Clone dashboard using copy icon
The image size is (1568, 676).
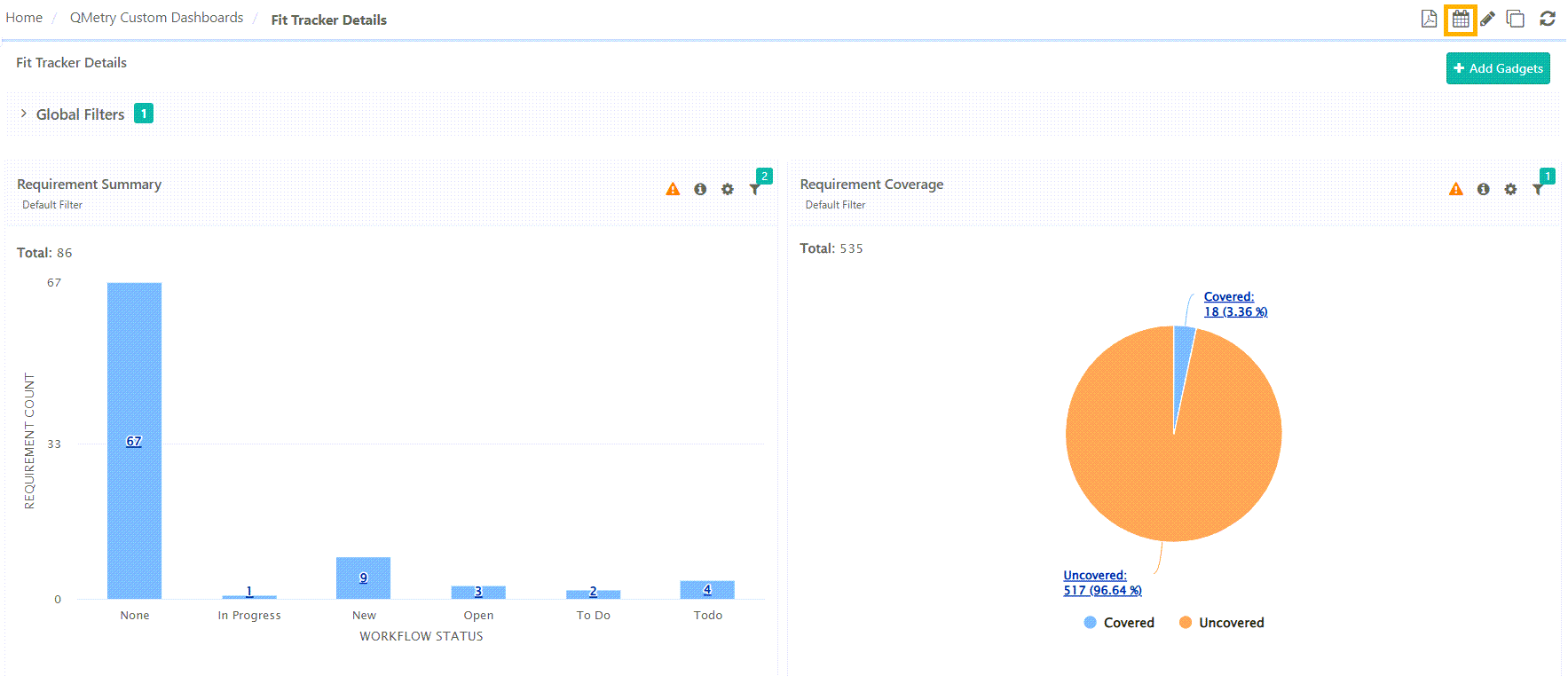tap(1516, 19)
